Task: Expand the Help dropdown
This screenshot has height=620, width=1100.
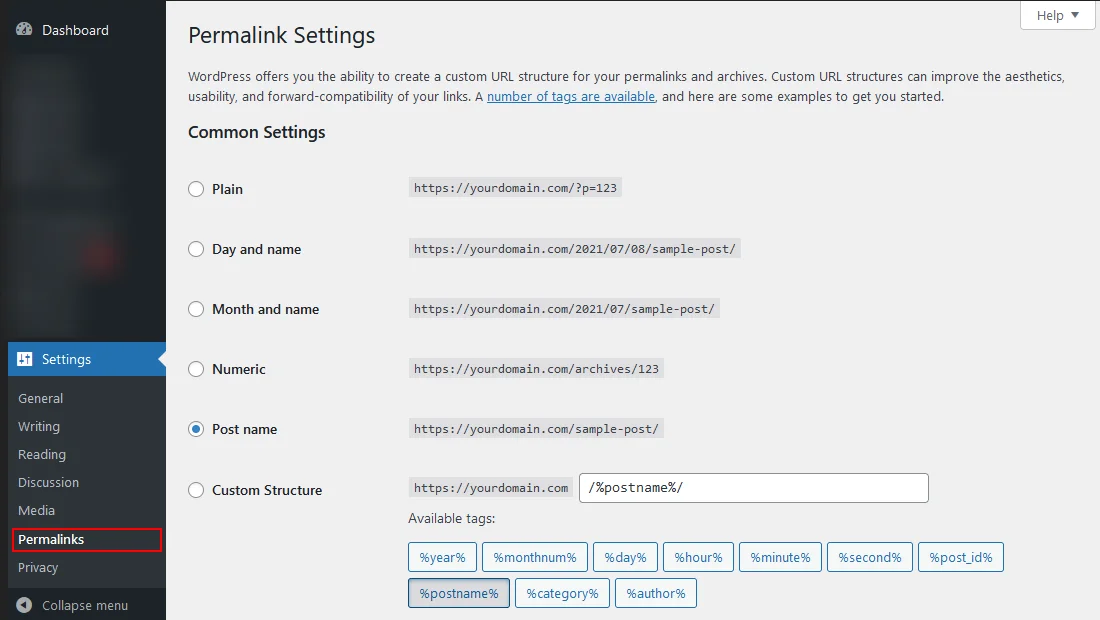Action: pos(1057,15)
